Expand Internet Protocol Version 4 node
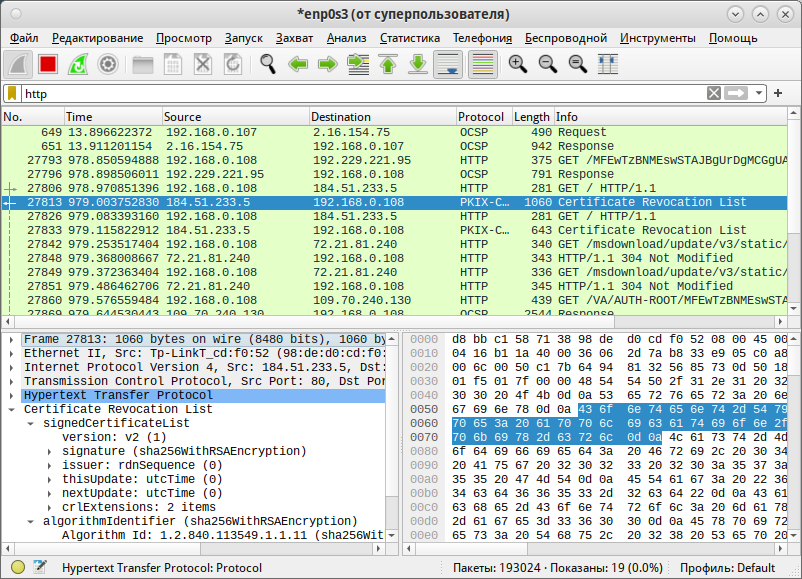The image size is (802, 579). pos(11,367)
